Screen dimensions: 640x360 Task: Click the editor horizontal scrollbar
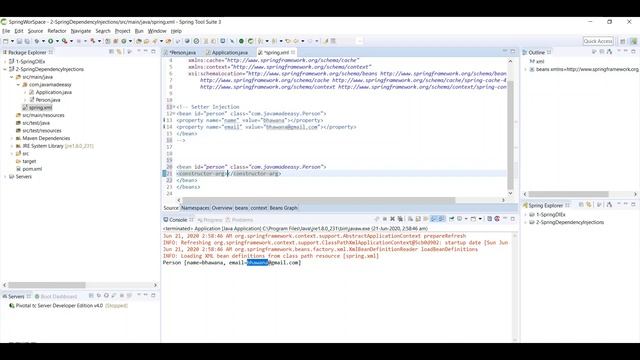(318, 200)
